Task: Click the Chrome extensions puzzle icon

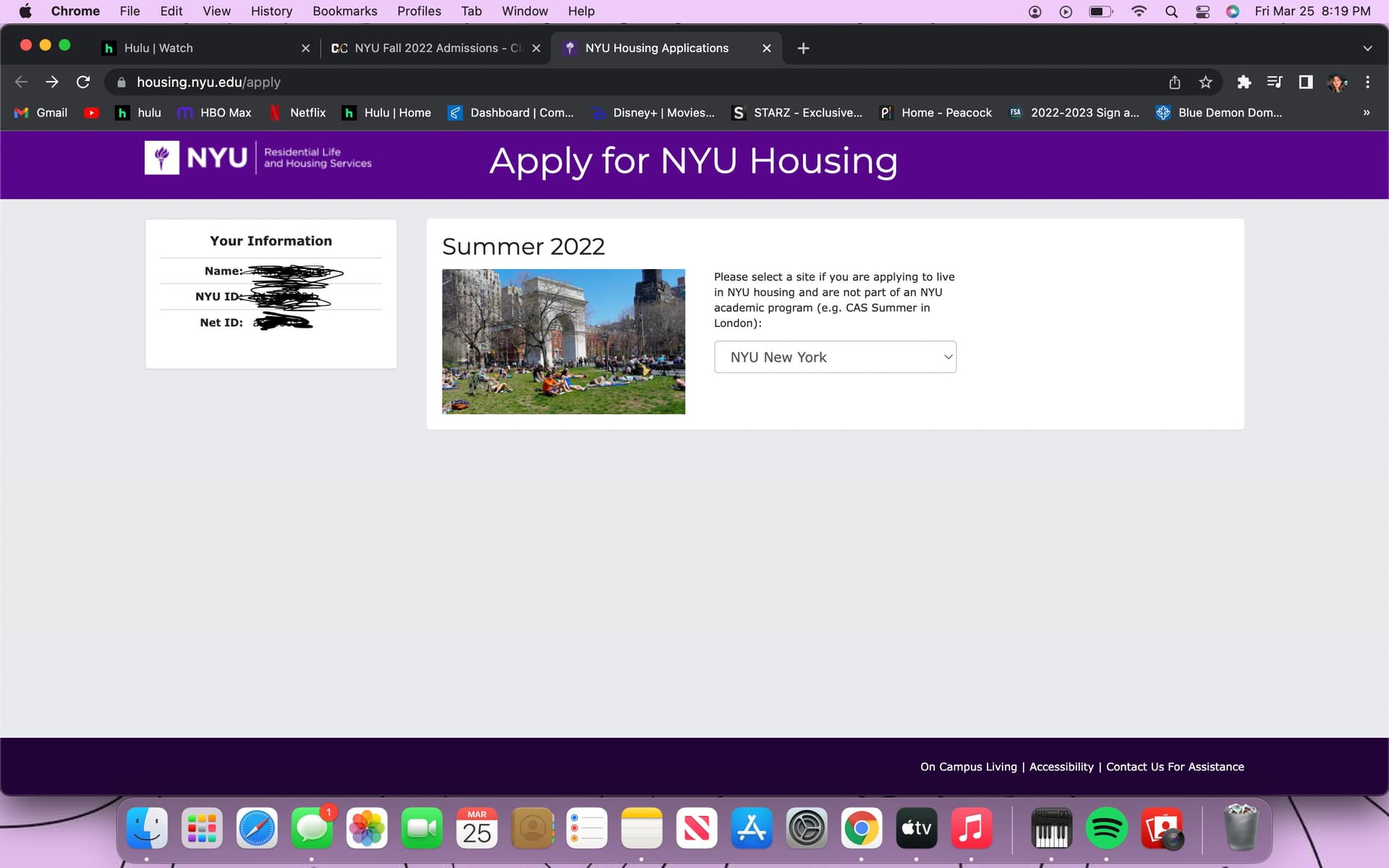Action: tap(1244, 82)
